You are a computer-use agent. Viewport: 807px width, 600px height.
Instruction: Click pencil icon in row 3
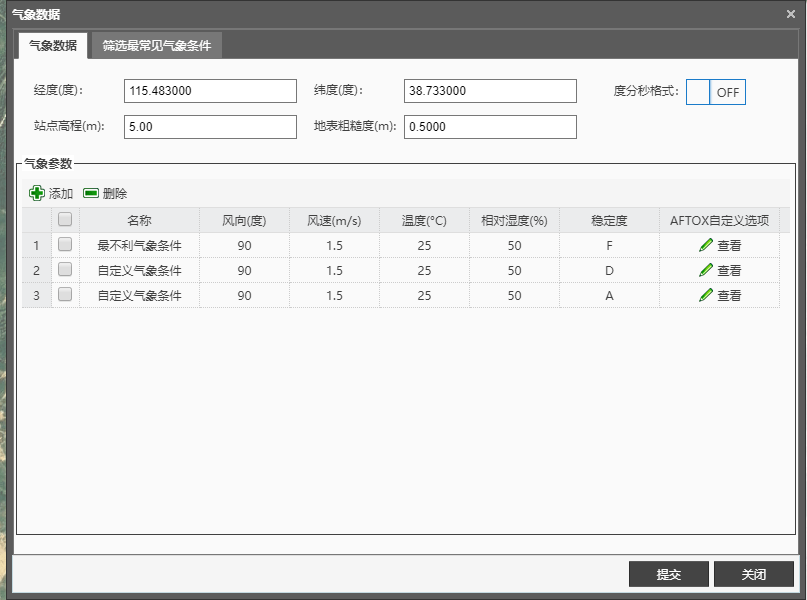pos(706,295)
